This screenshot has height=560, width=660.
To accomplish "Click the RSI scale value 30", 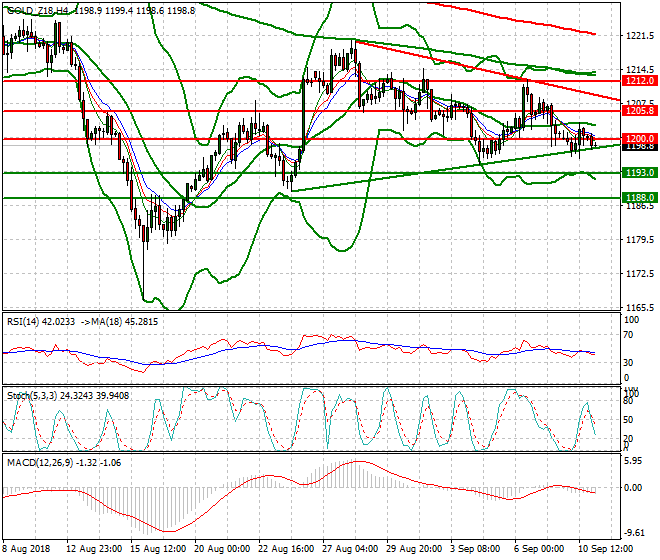I will tap(628, 363).
